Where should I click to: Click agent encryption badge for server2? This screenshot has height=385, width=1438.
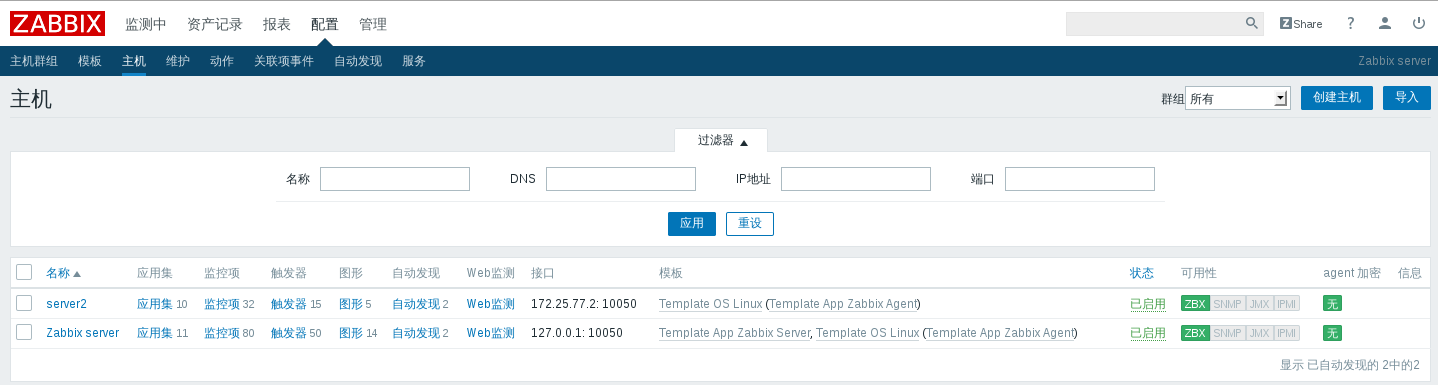[x=1332, y=304]
